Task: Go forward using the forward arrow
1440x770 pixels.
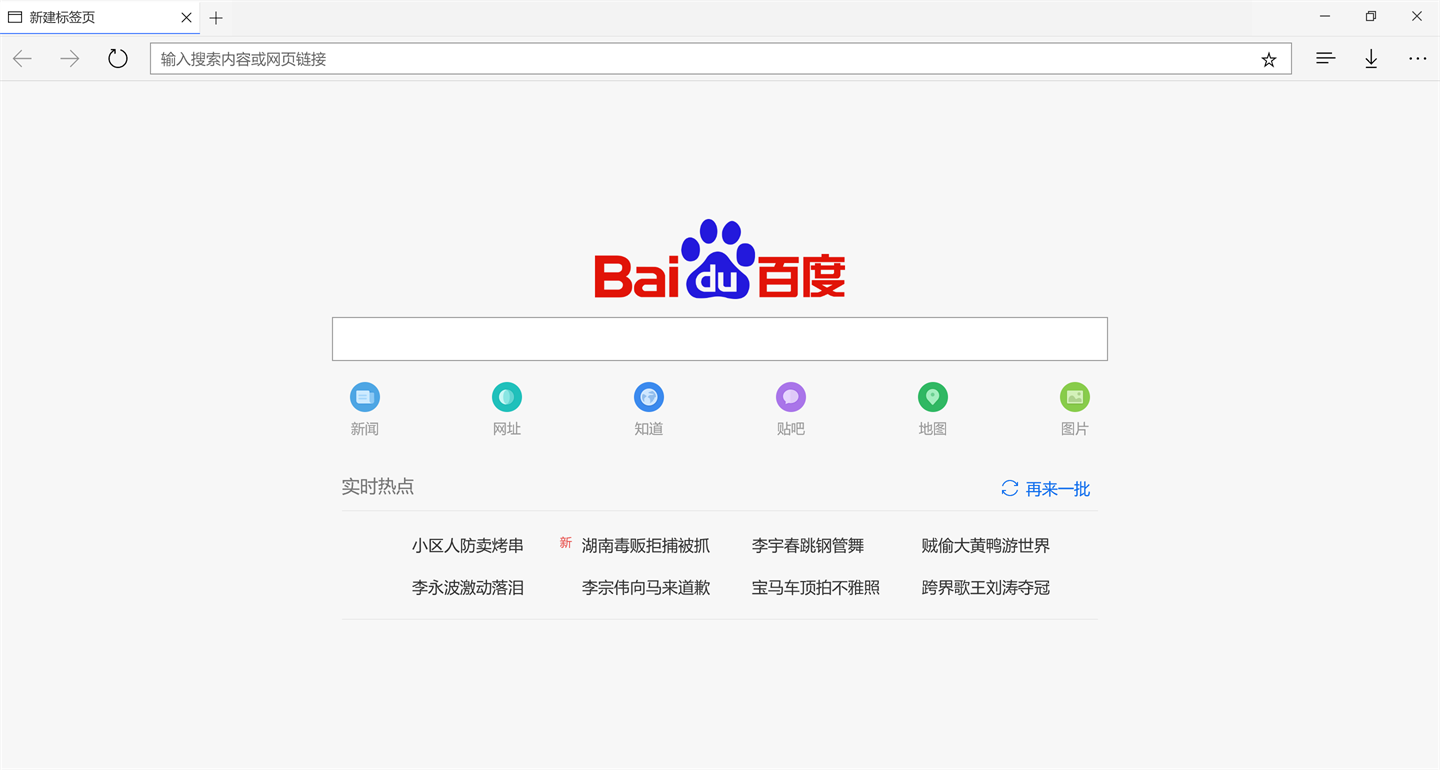Action: click(69, 59)
